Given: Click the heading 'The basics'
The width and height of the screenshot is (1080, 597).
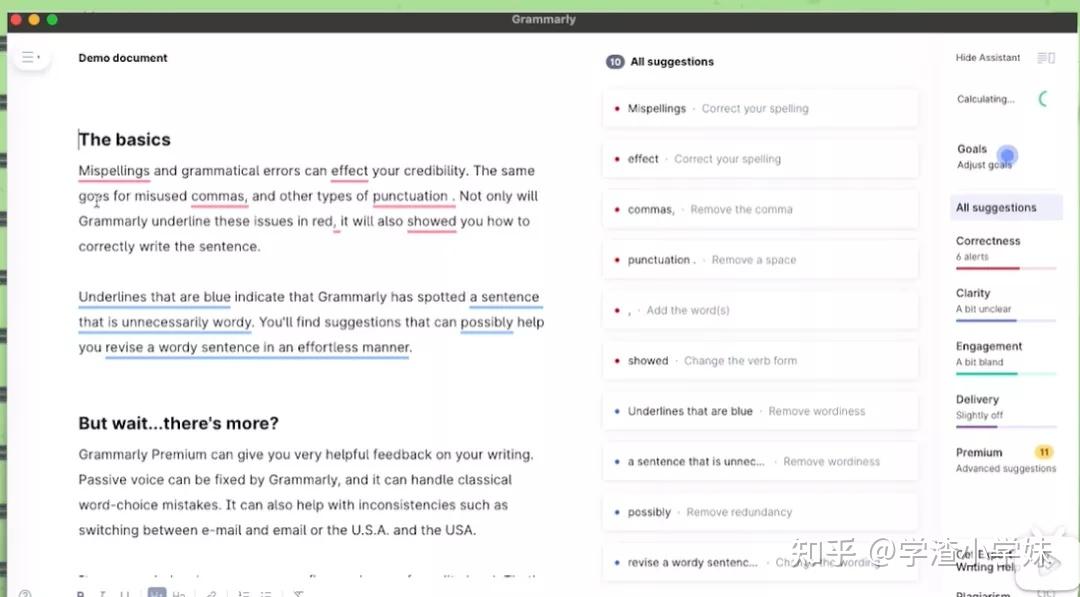Looking at the screenshot, I should [x=125, y=140].
